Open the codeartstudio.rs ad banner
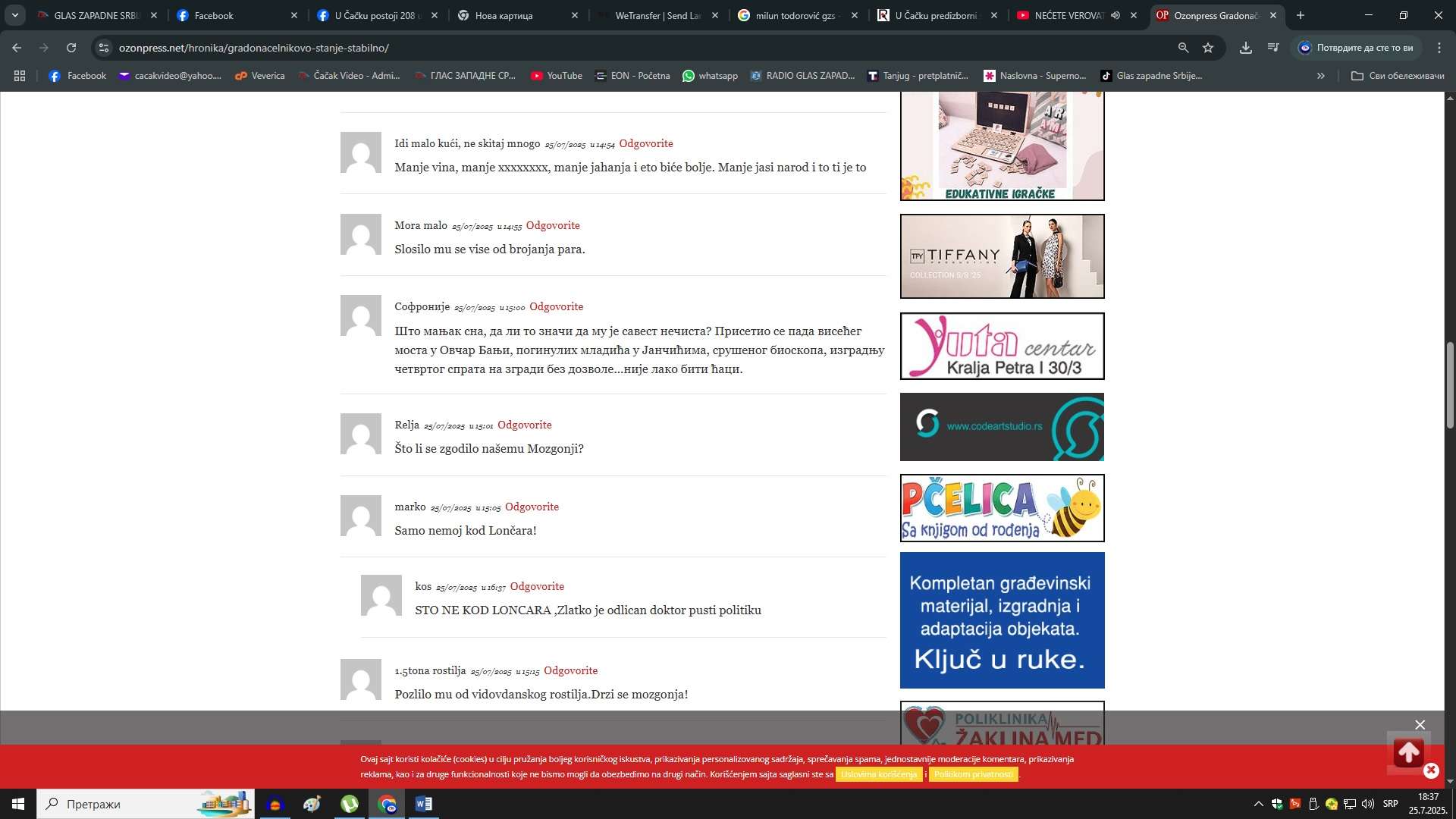This screenshot has width=1456, height=819. coord(1002,427)
